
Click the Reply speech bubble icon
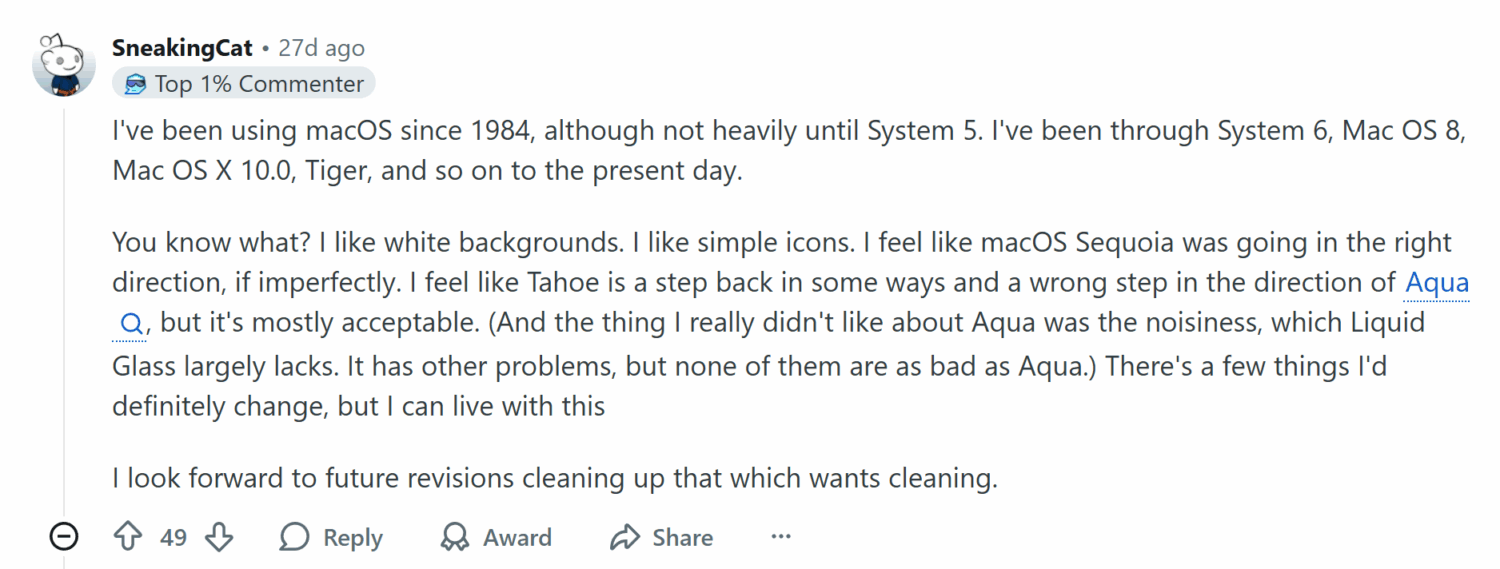294,537
